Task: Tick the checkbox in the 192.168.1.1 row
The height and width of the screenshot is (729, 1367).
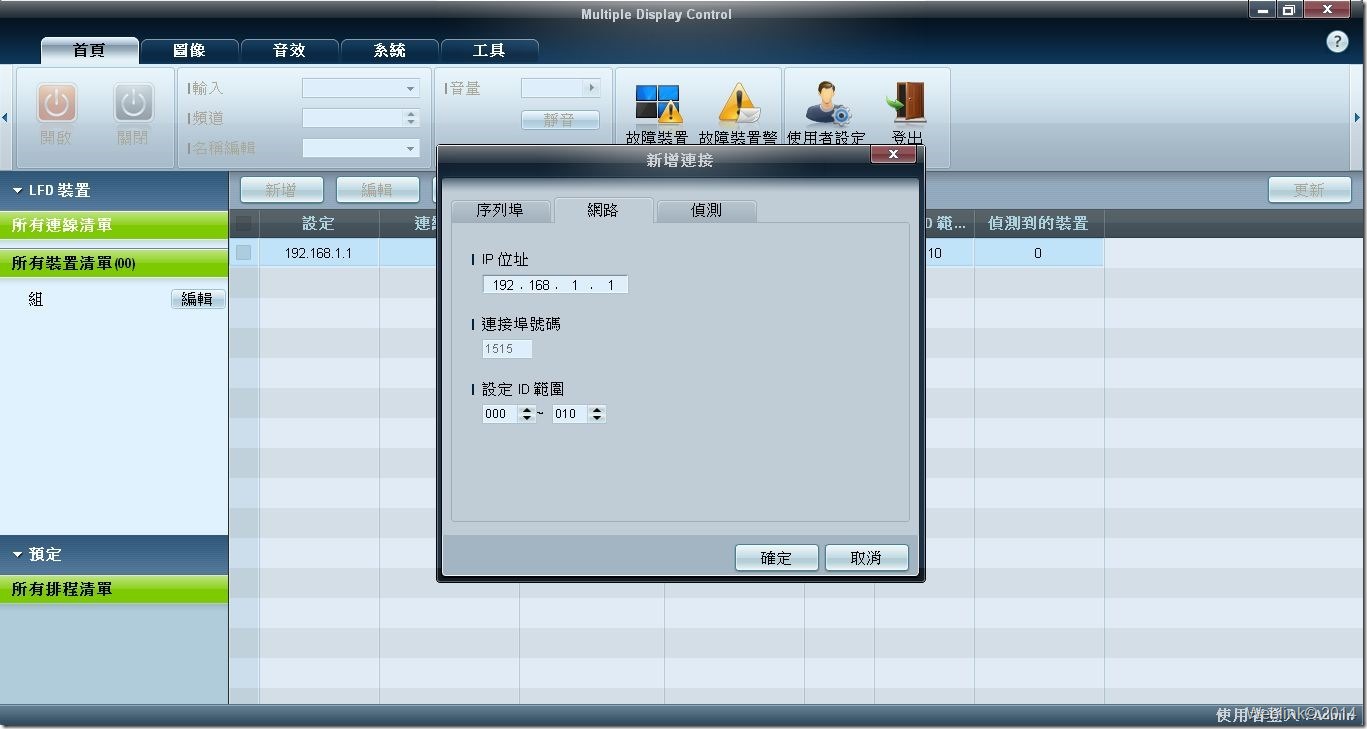Action: point(243,253)
